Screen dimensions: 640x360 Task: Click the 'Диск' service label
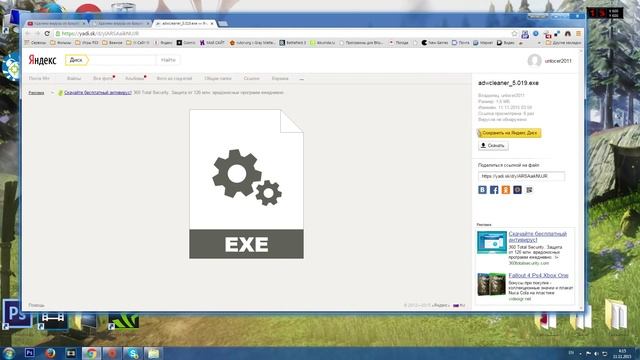(76, 60)
